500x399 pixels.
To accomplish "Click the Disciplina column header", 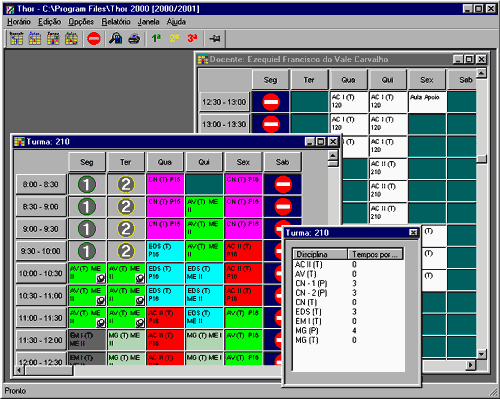I will click(x=320, y=254).
